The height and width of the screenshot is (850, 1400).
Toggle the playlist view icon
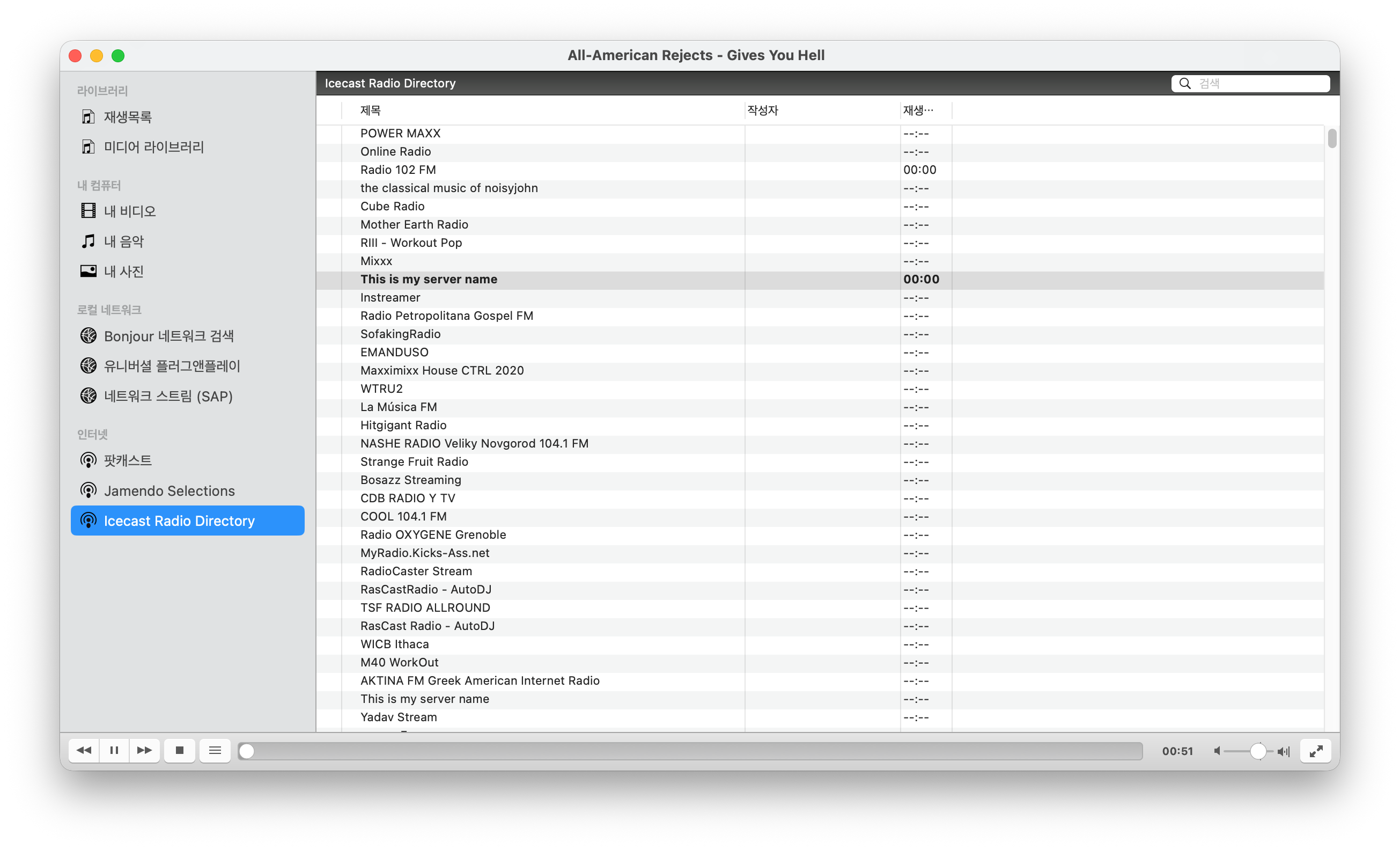pyautogui.click(x=215, y=751)
